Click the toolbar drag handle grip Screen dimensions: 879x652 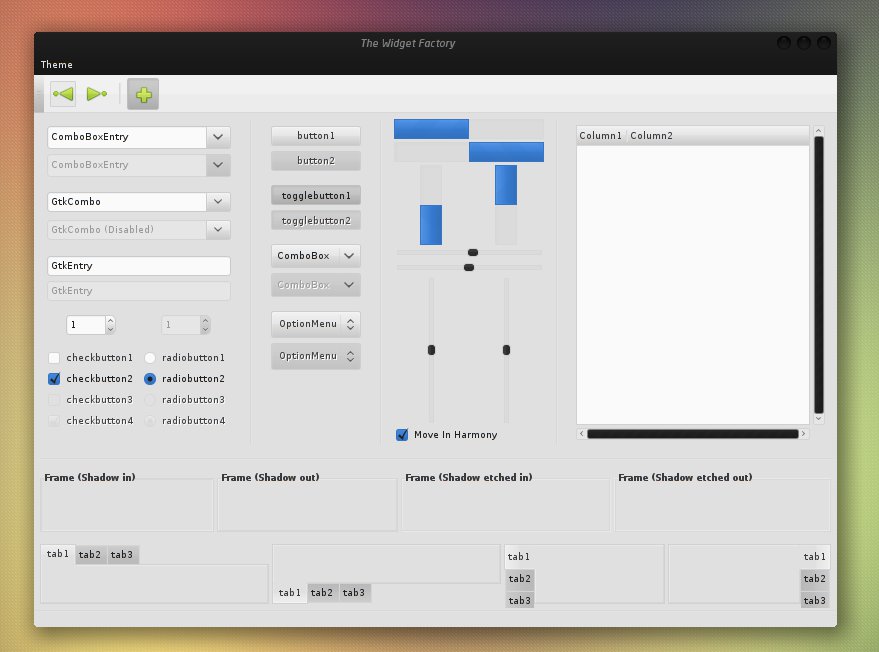(39, 94)
